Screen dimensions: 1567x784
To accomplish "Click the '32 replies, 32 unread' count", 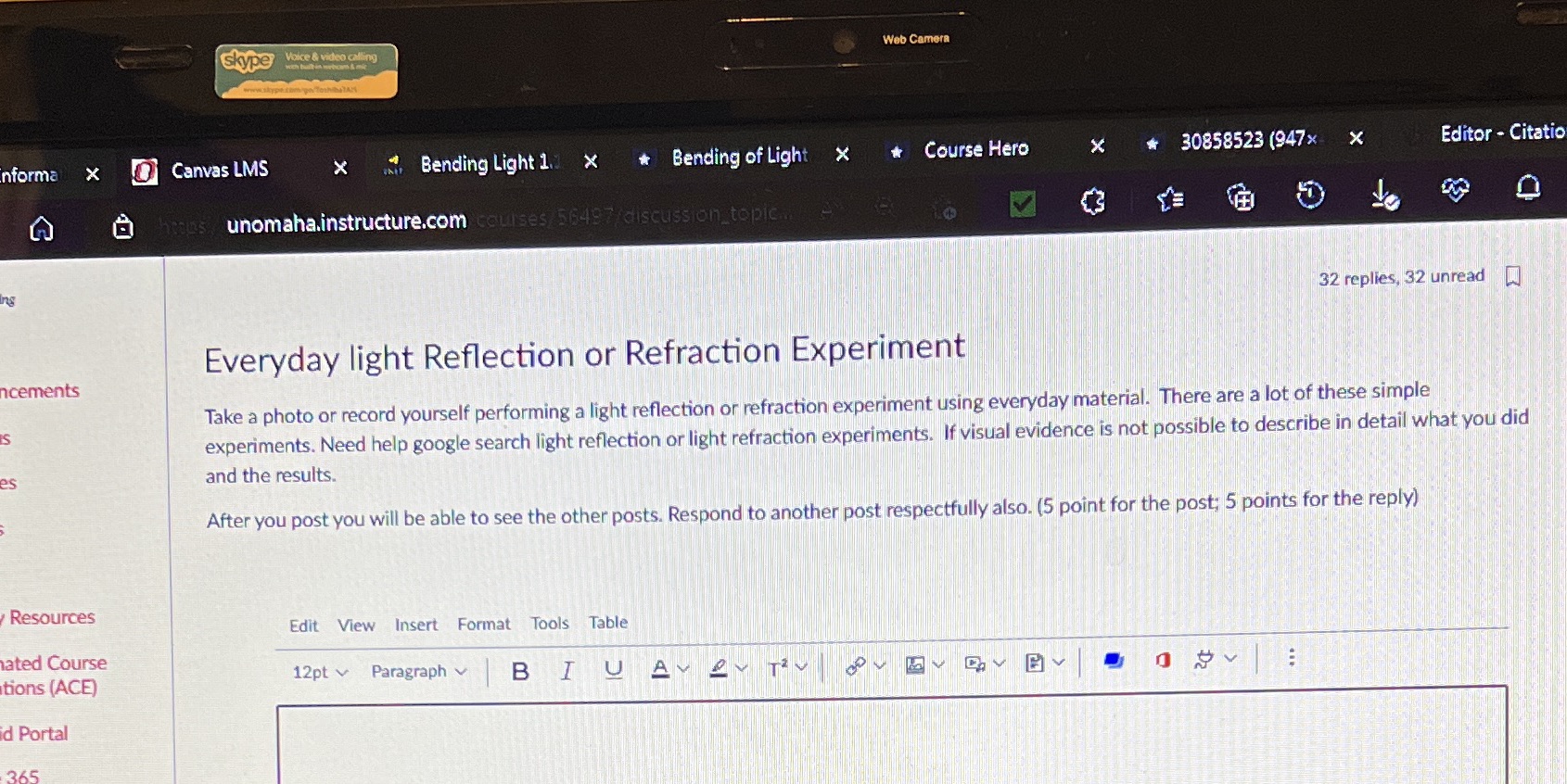I will (x=1401, y=277).
